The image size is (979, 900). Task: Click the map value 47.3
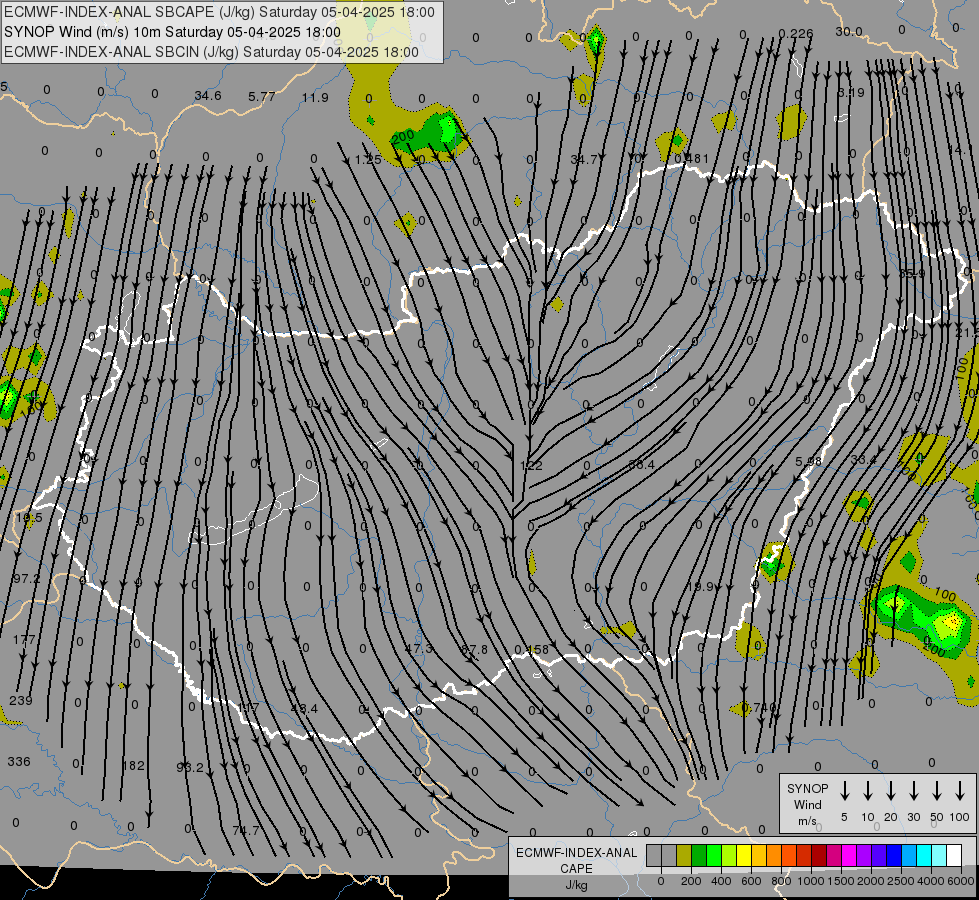[x=418, y=648]
